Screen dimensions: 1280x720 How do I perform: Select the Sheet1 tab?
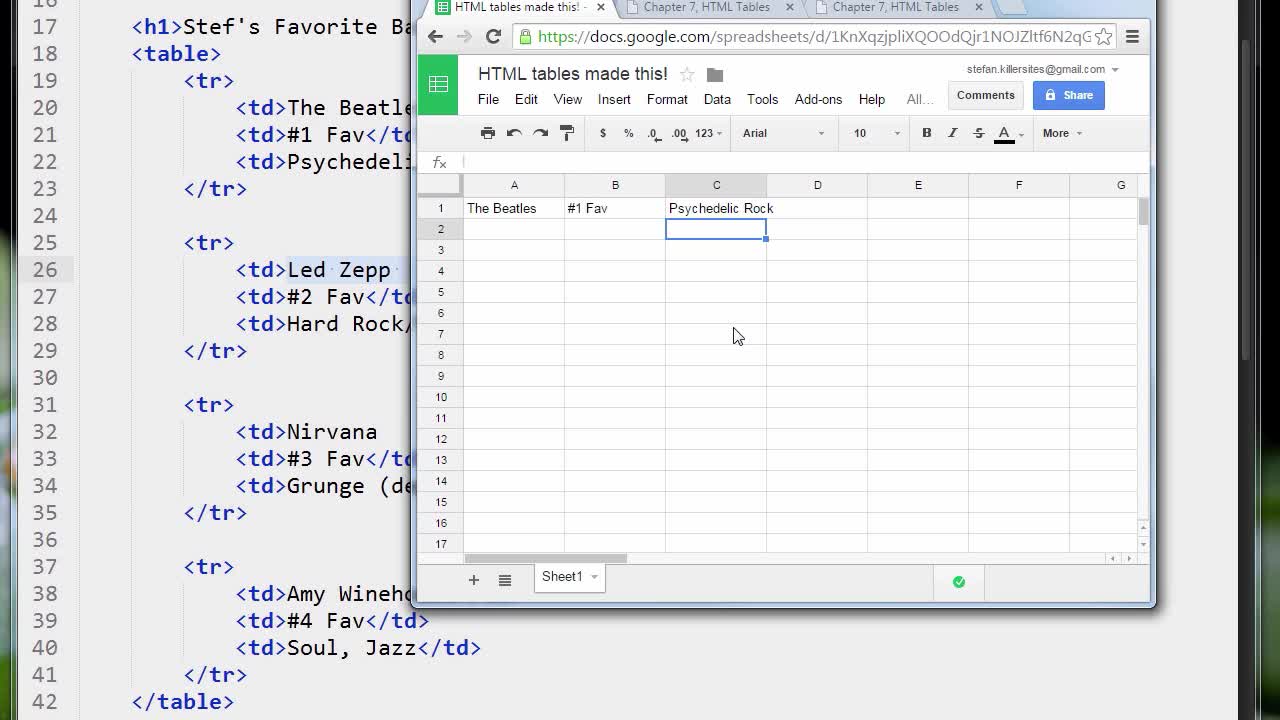[x=569, y=577]
